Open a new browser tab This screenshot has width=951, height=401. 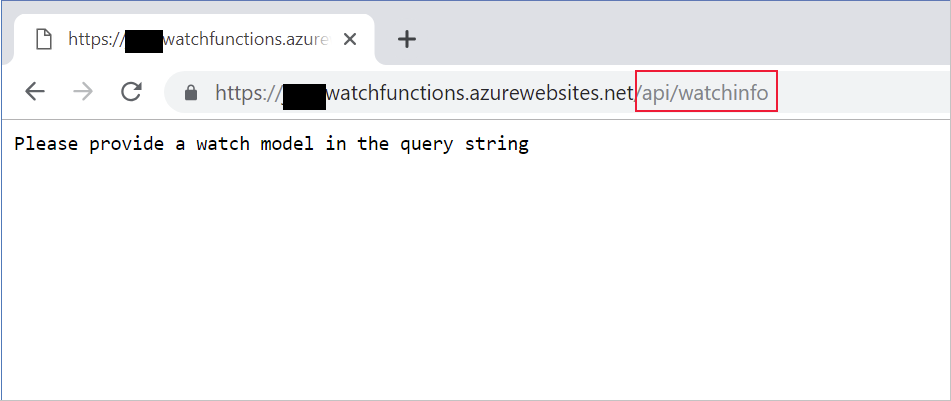tap(406, 39)
